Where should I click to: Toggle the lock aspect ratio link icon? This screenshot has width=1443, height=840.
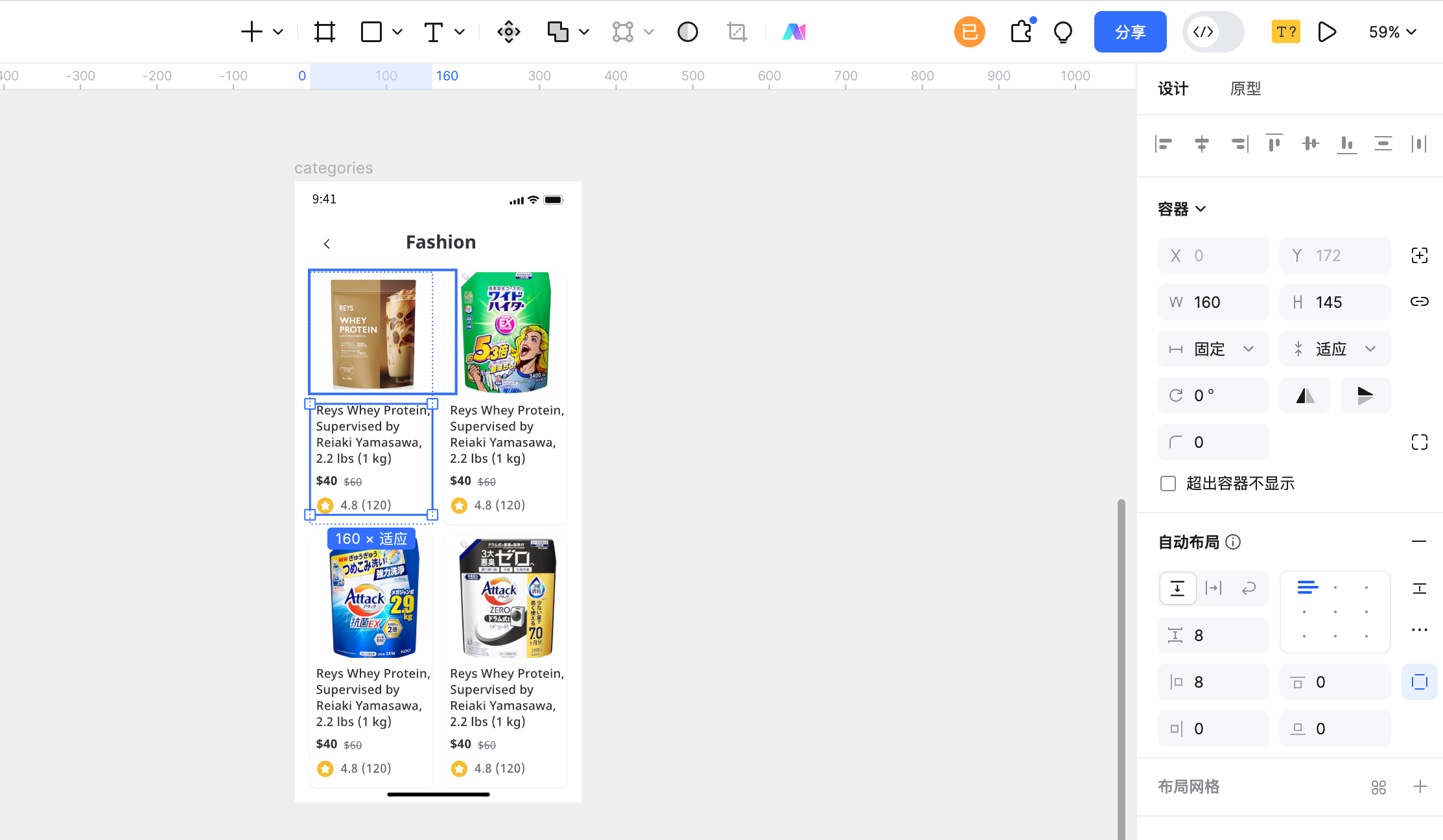[x=1420, y=301]
